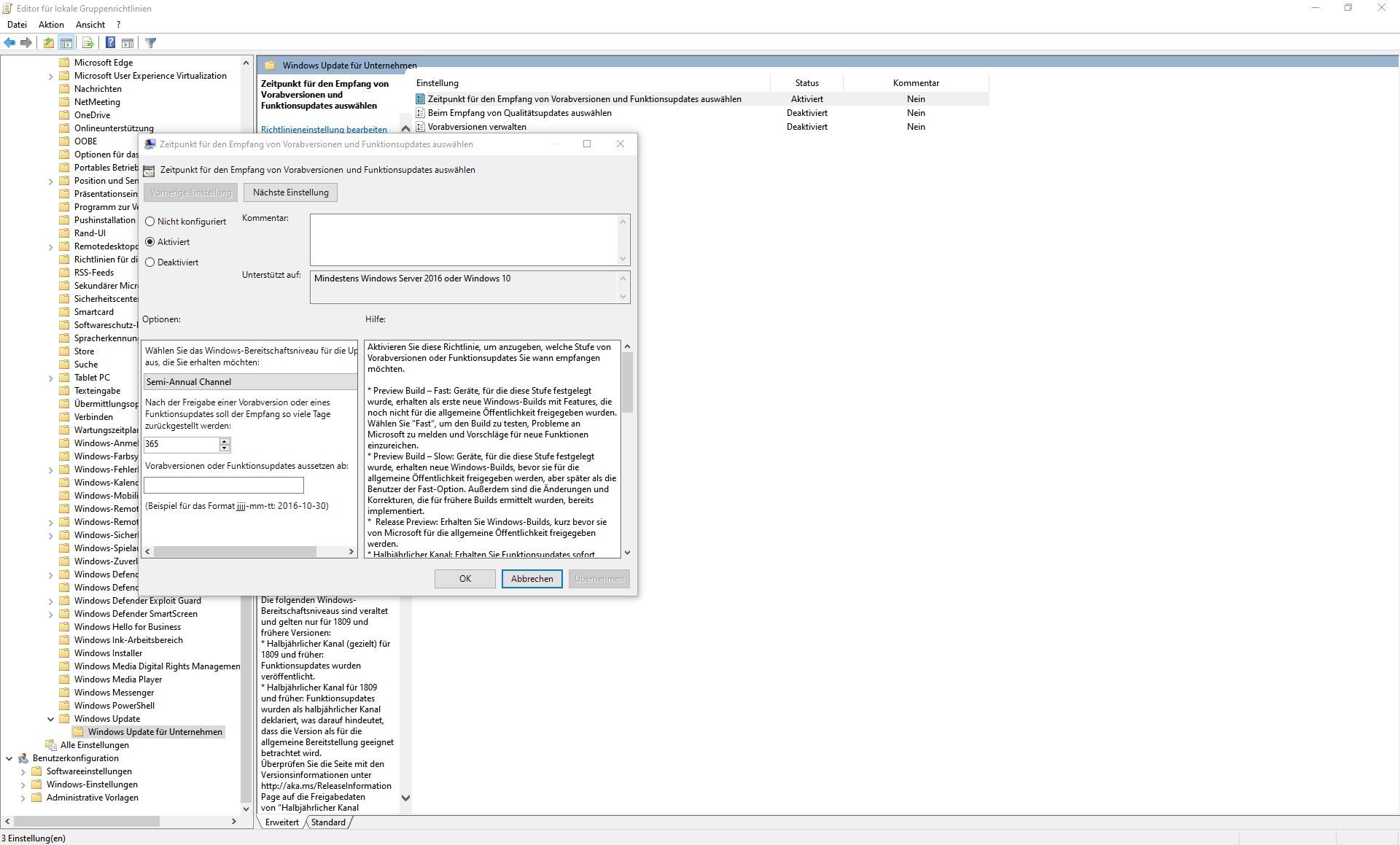This screenshot has width=1400, height=845.
Task: Increase the deferral days spinner value
Action: (x=225, y=441)
